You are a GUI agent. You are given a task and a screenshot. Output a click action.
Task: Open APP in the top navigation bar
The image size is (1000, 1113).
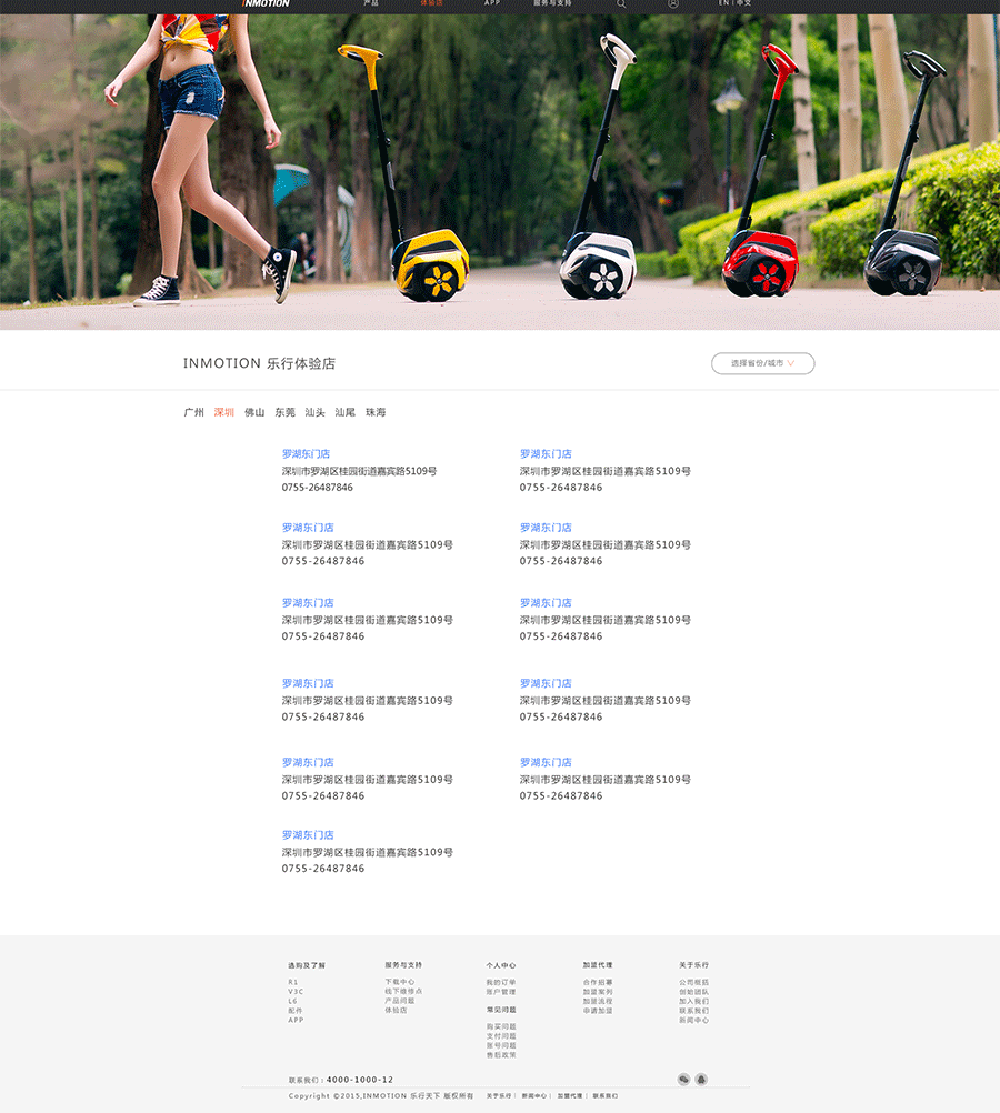coord(492,3)
